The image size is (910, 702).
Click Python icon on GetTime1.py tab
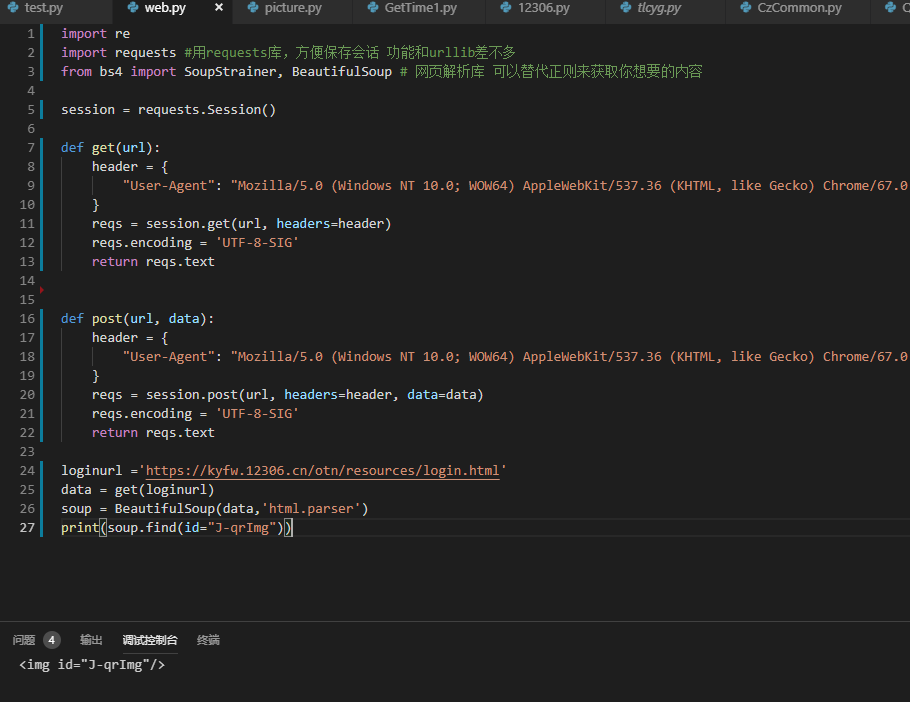tap(373, 8)
